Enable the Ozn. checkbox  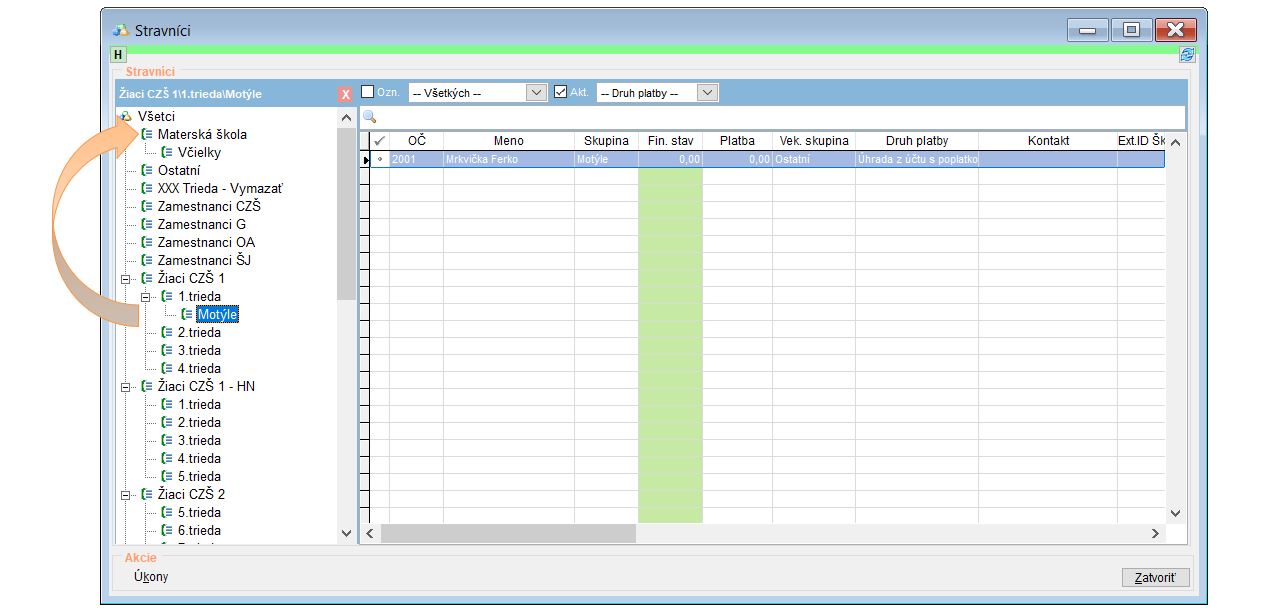pos(368,92)
